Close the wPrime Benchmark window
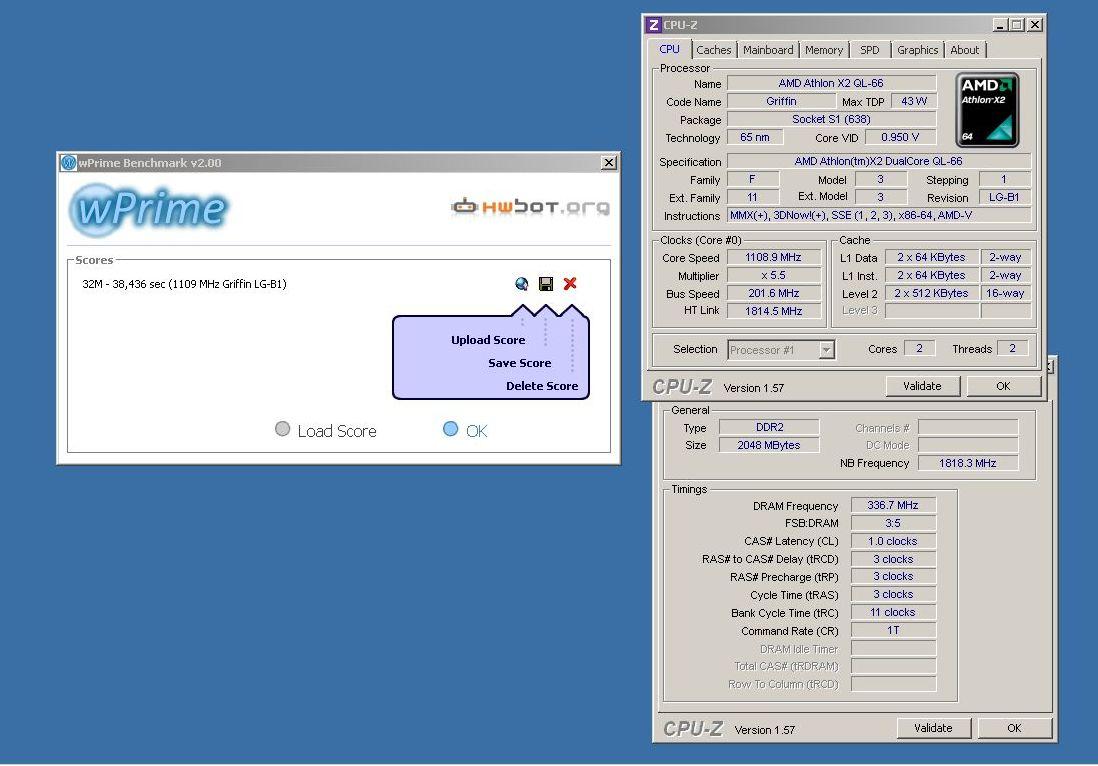 click(x=609, y=162)
